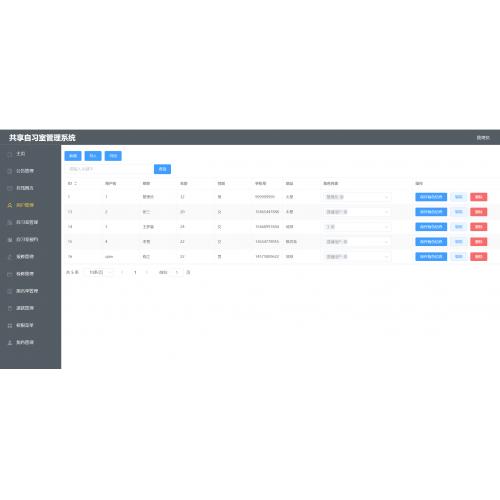Click the jump-to-page number input in pagination
The height and width of the screenshot is (500, 500).
coord(177,272)
